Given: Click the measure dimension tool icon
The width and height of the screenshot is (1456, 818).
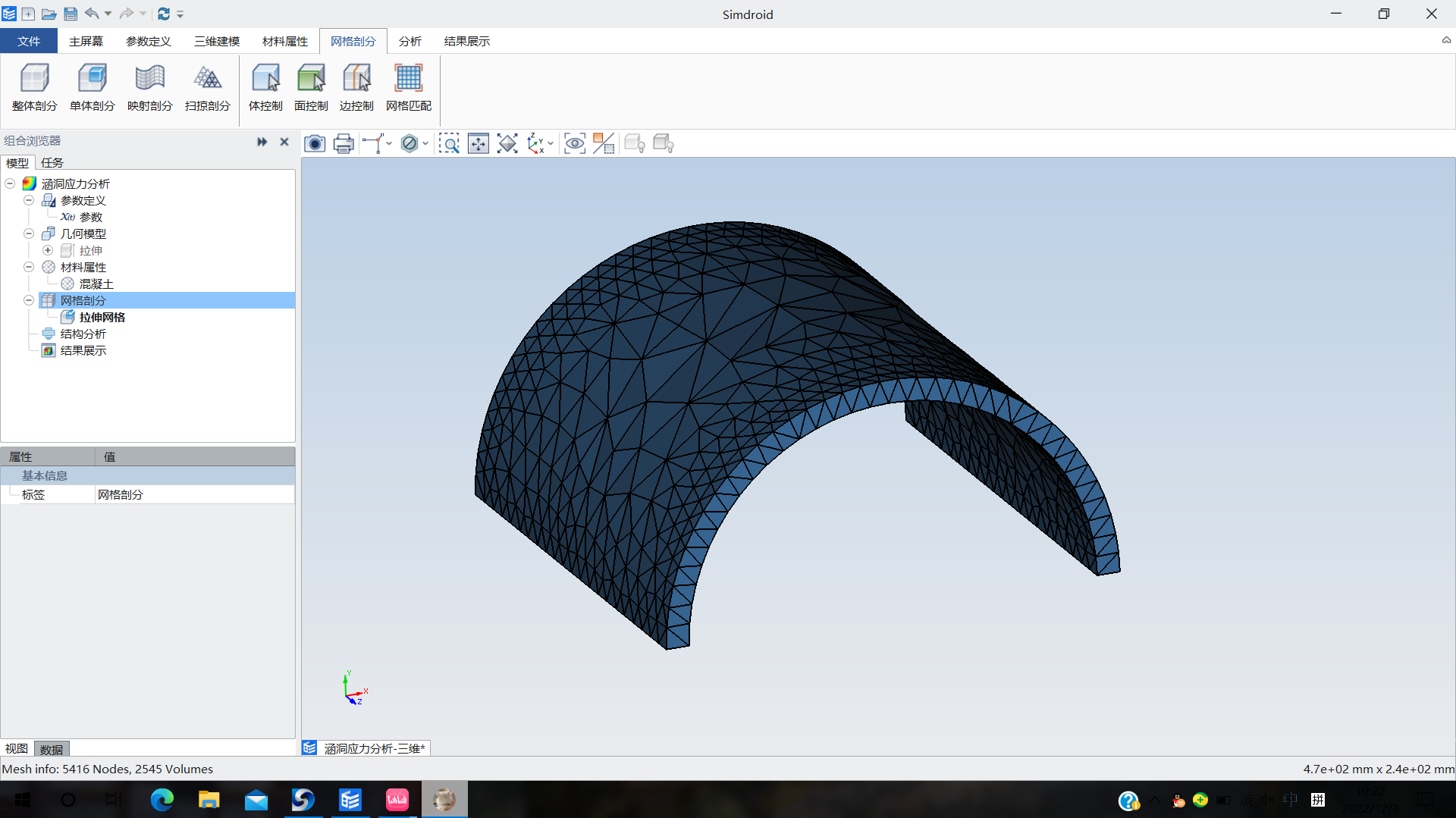Looking at the screenshot, I should point(373,143).
